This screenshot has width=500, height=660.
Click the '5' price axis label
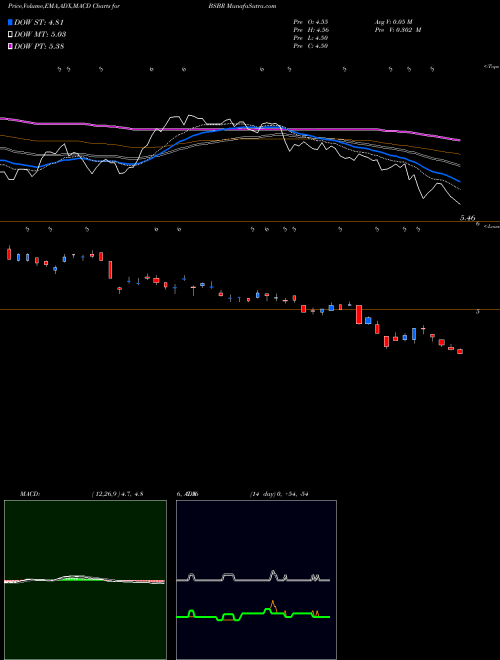tap(478, 311)
